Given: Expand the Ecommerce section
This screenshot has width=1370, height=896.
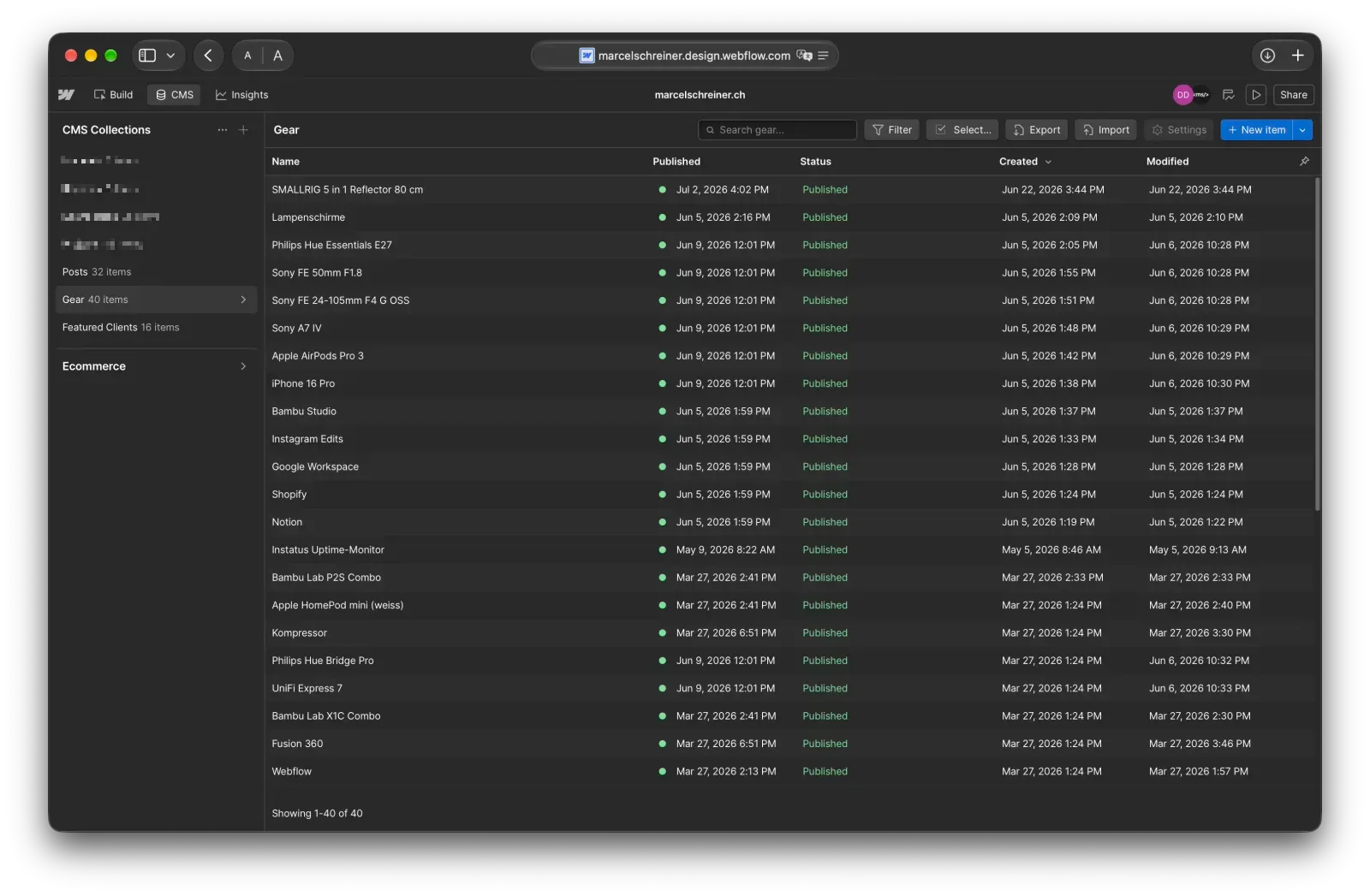Looking at the screenshot, I should pyautogui.click(x=155, y=366).
